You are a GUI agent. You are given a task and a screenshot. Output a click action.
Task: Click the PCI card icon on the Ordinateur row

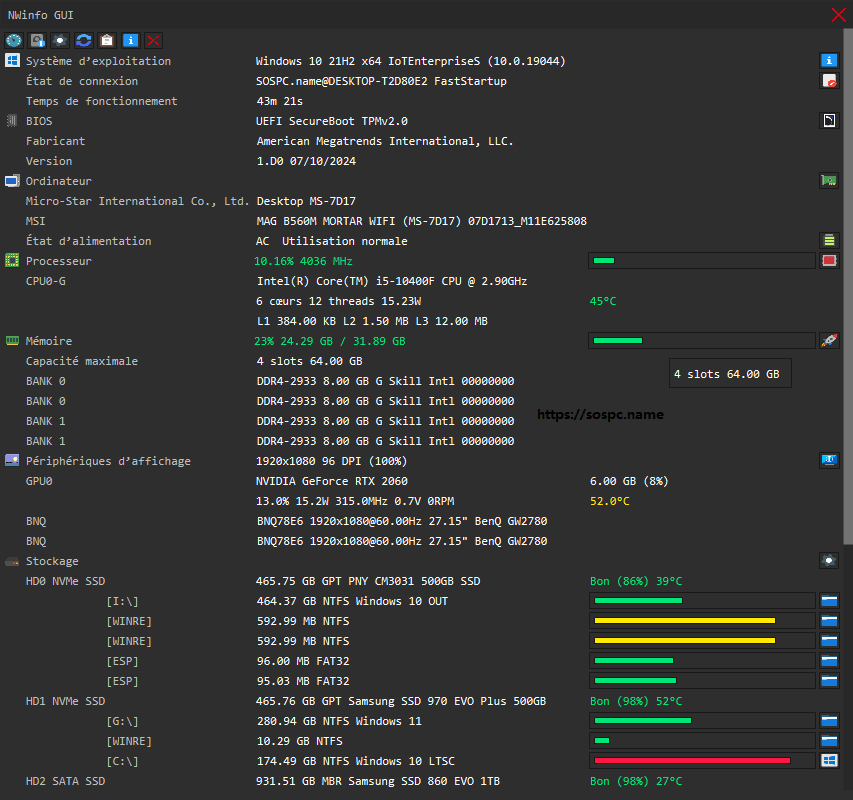[x=828, y=181]
